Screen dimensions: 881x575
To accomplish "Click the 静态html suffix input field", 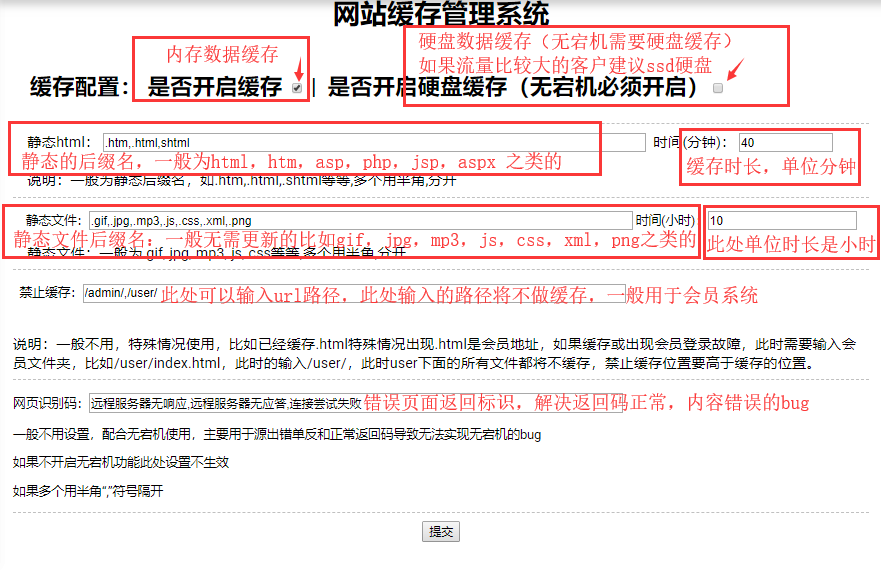I will tap(370, 142).
